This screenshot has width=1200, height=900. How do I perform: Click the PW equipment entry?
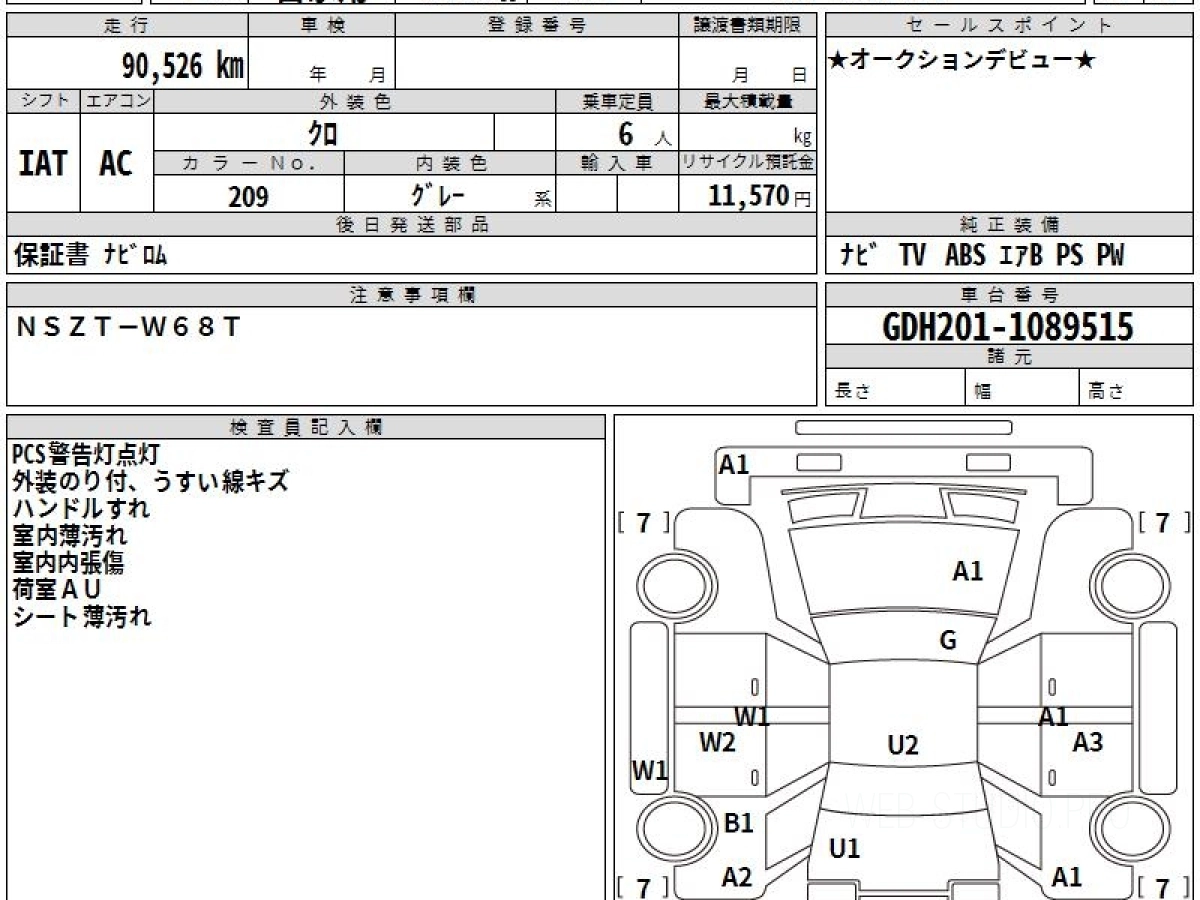coord(1109,256)
